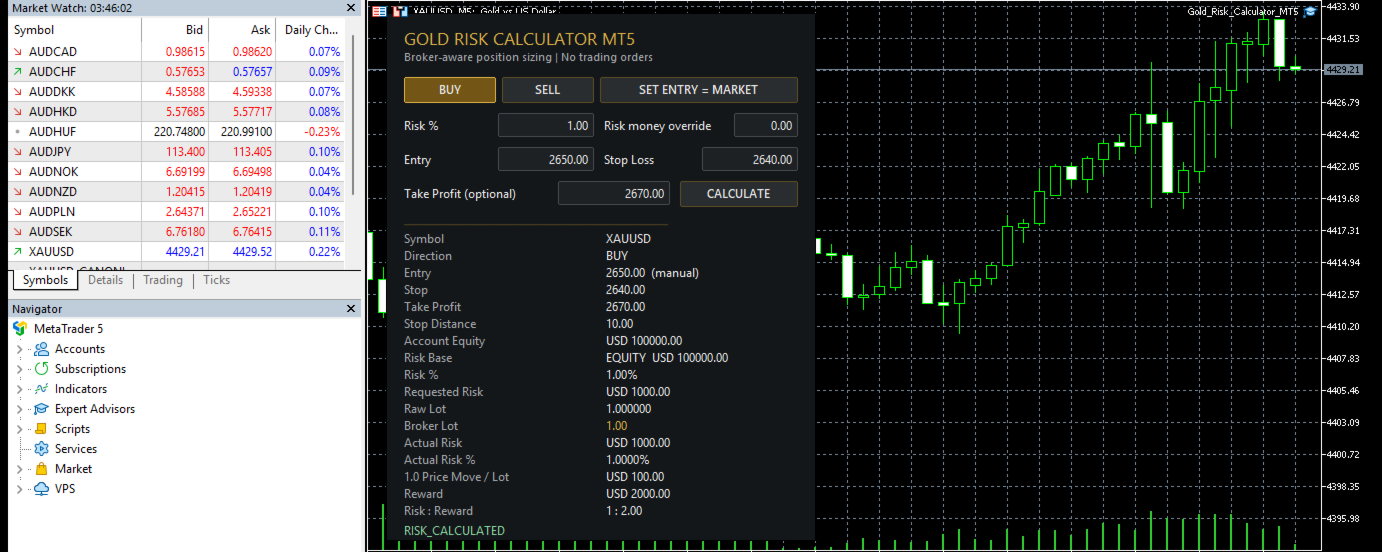Select SELL direction in calculator
The image size is (1382, 552).
tap(548, 90)
